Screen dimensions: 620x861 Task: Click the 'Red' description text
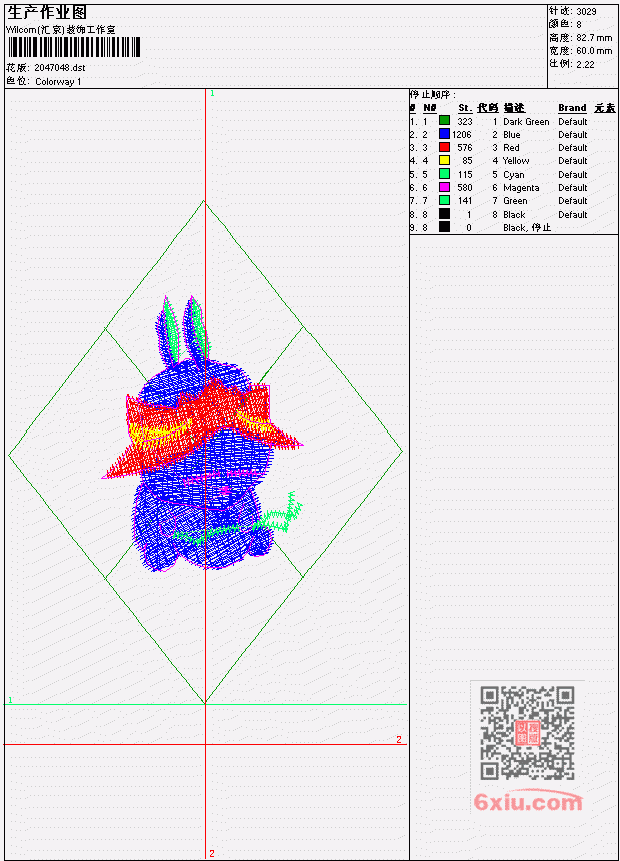(x=511, y=147)
